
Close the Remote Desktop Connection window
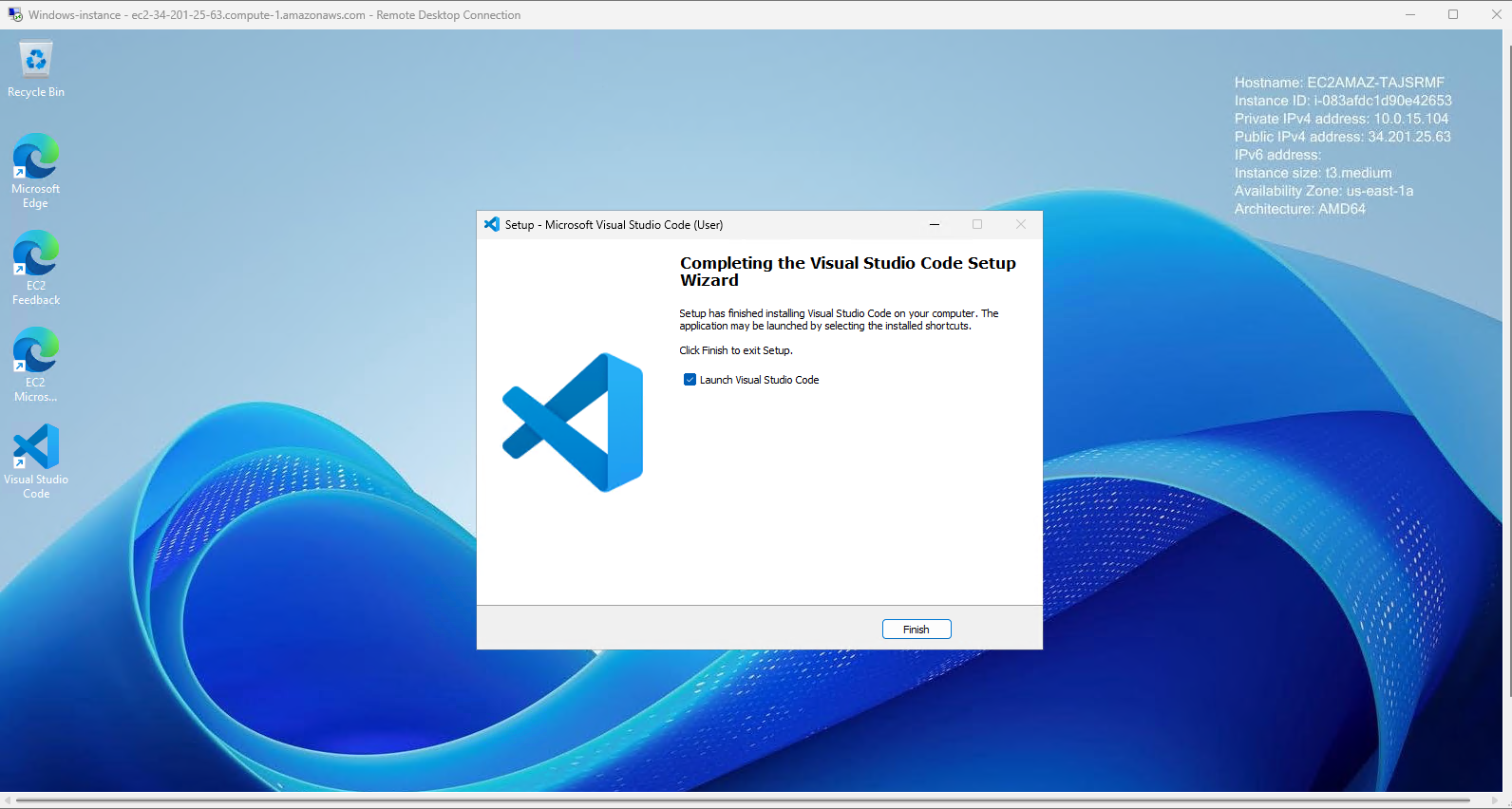(1496, 14)
